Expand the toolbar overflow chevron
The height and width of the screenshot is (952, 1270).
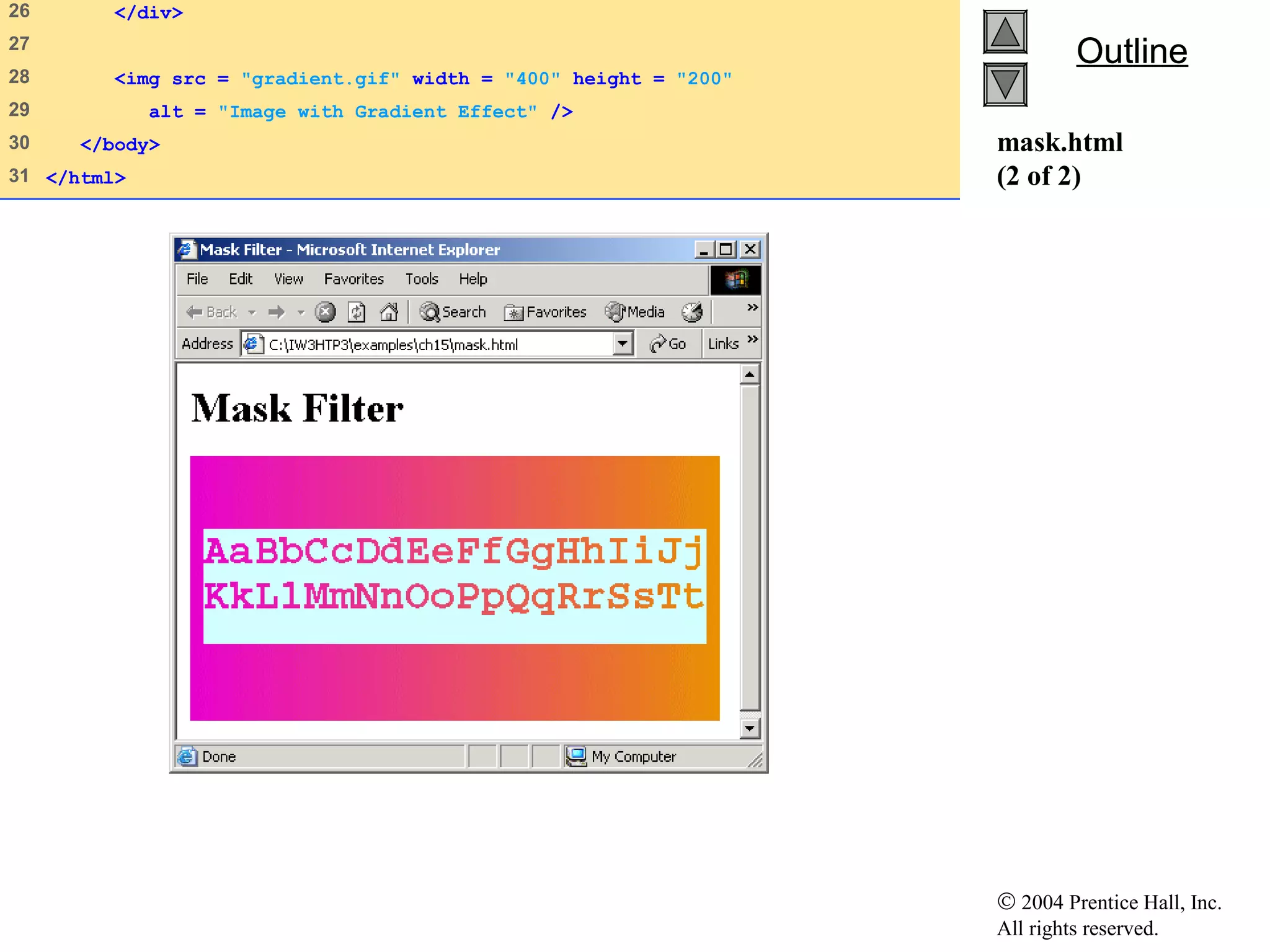tap(752, 307)
